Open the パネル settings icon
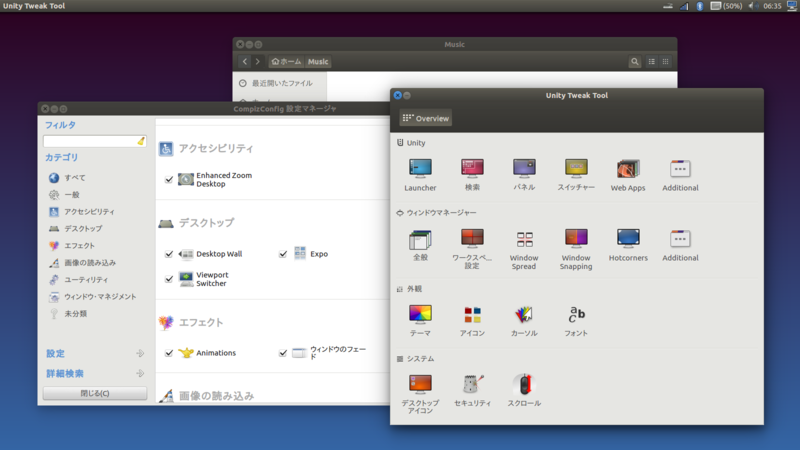This screenshot has width=800, height=450. (x=524, y=175)
